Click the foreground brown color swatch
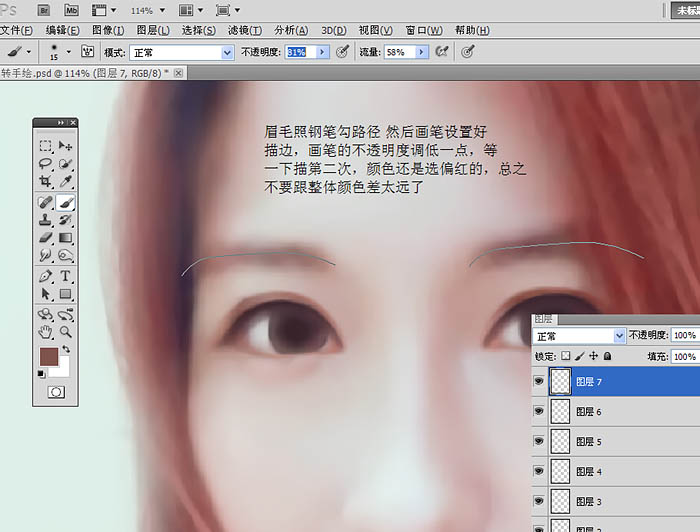 click(x=48, y=357)
